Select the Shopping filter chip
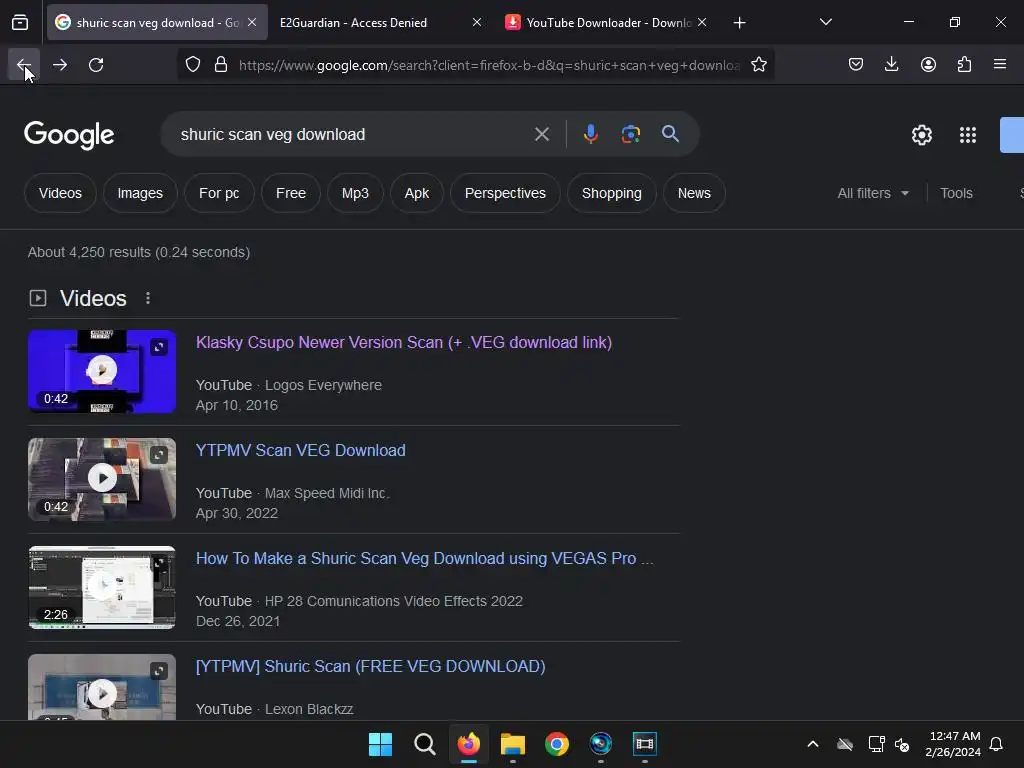Image resolution: width=1024 pixels, height=768 pixels. pos(611,193)
